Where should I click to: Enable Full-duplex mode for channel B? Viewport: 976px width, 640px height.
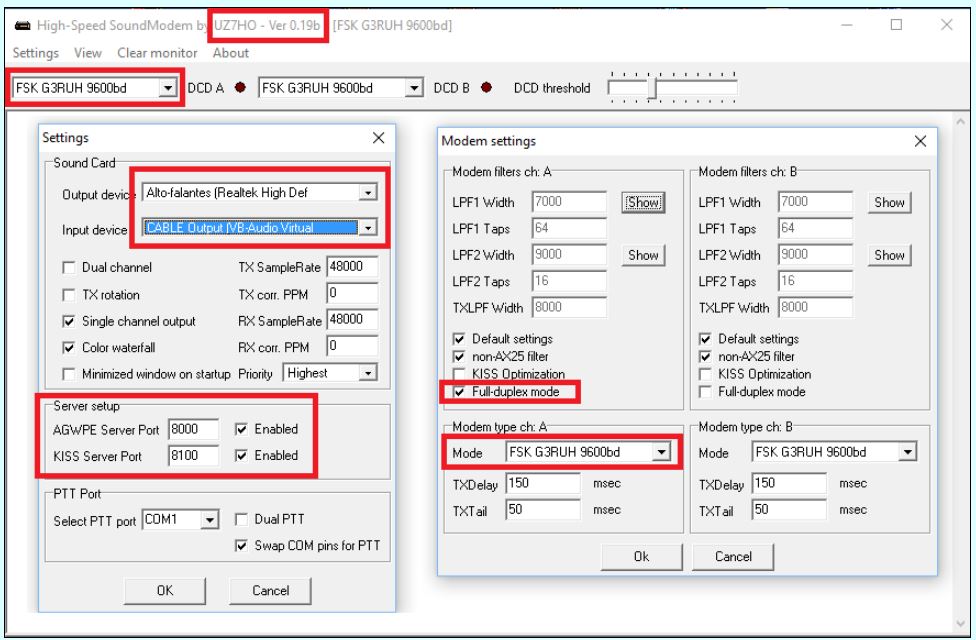[705, 392]
